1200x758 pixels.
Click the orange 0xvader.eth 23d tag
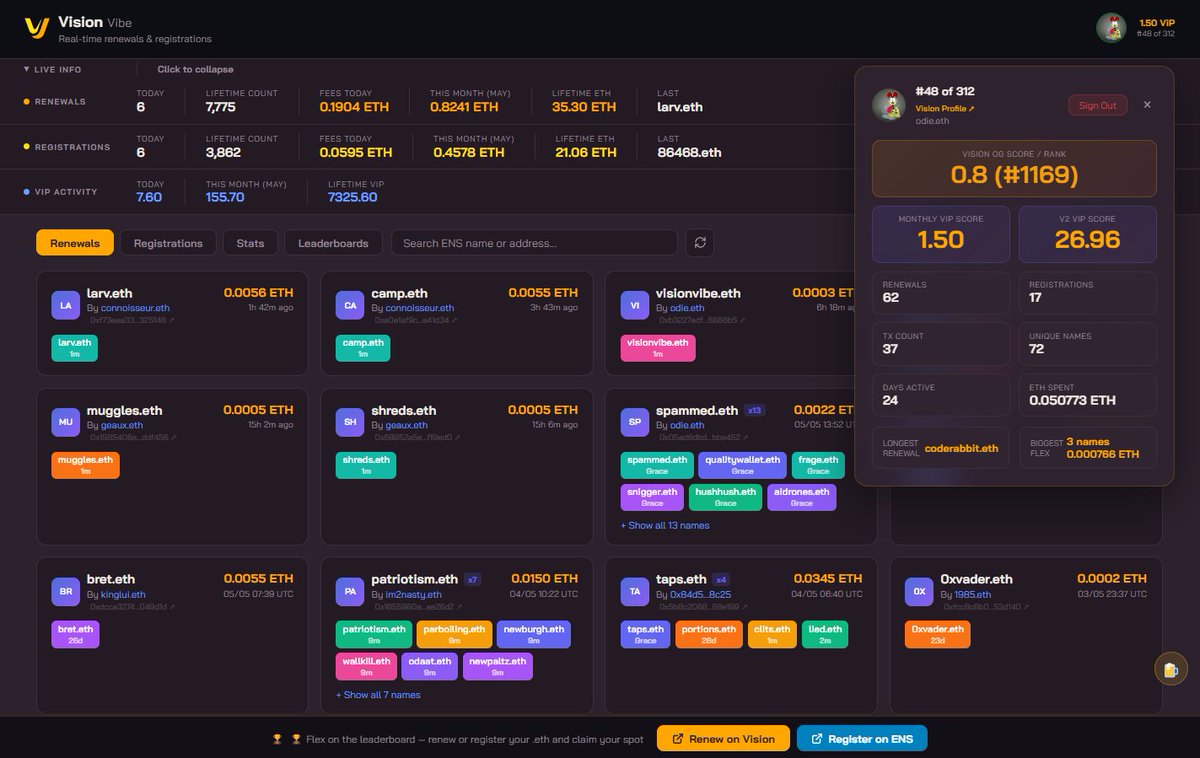(937, 634)
